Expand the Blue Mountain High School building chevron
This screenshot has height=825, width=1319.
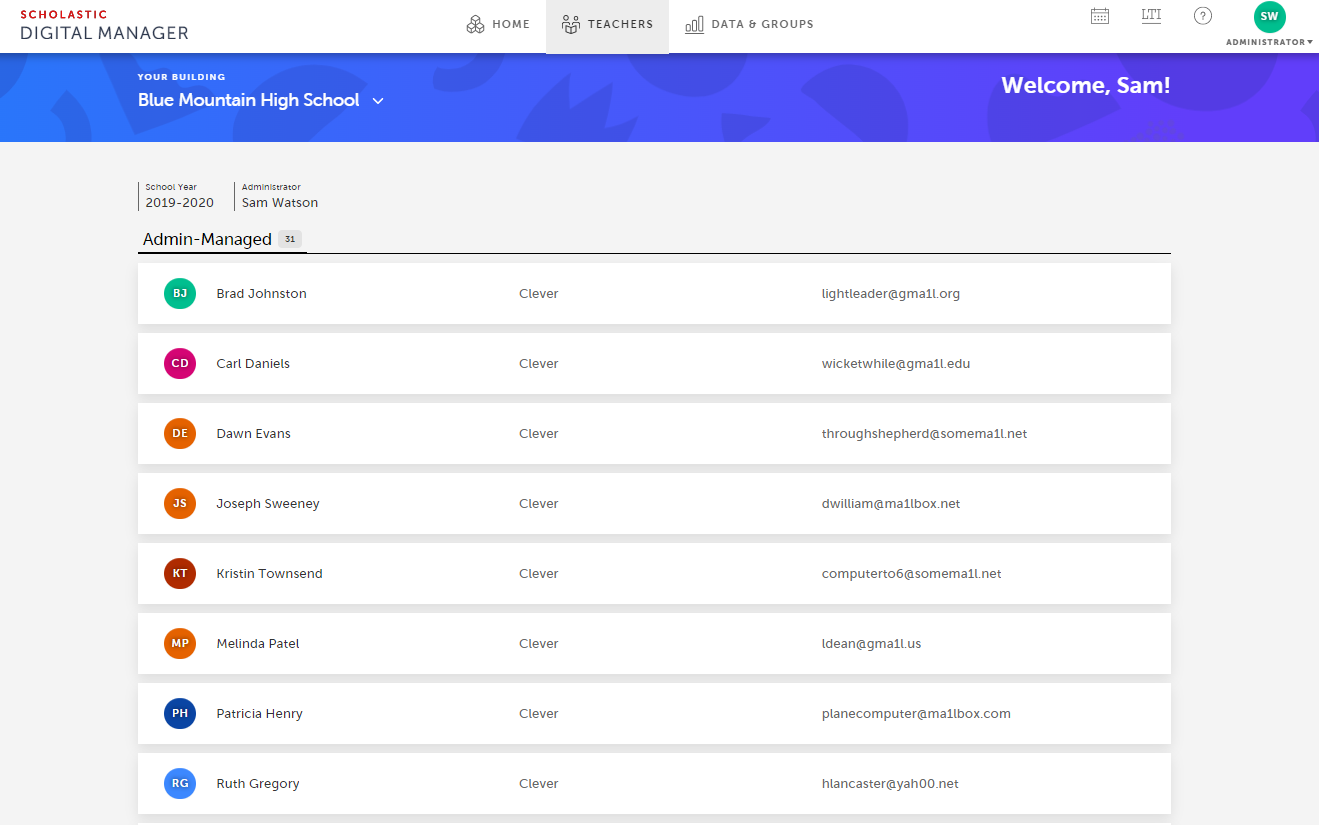tap(378, 101)
